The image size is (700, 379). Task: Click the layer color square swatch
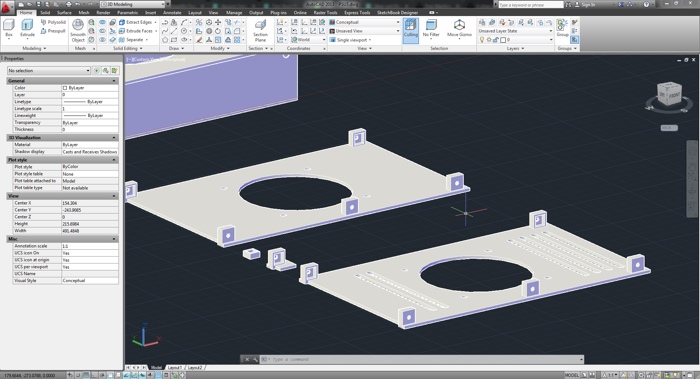coord(503,40)
